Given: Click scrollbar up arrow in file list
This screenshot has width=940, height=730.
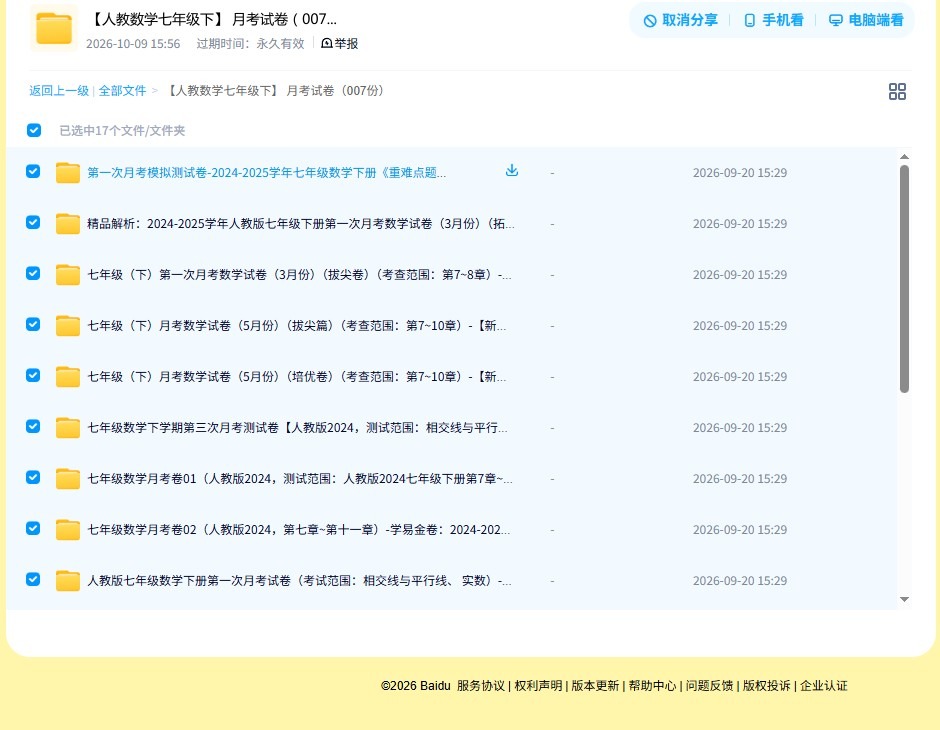Looking at the screenshot, I should point(904,157).
